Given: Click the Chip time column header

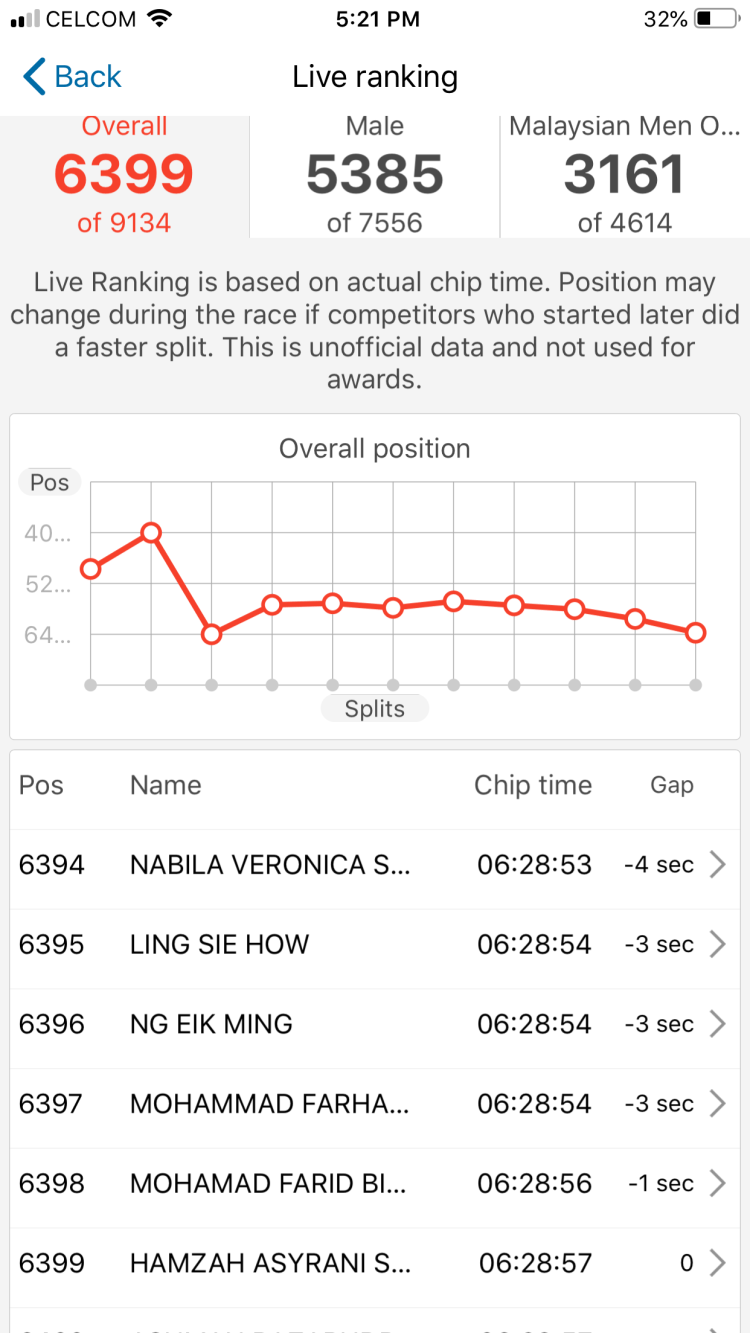Looking at the screenshot, I should tap(533, 786).
